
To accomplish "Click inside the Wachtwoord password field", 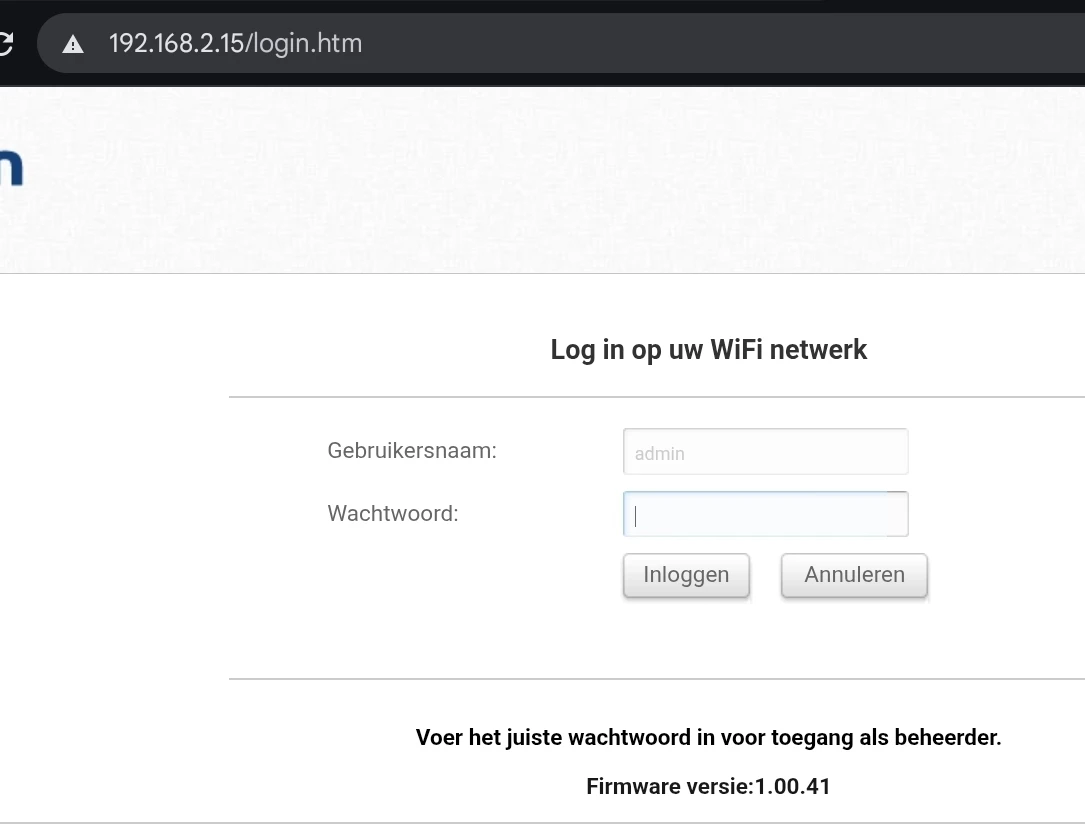I will point(765,514).
